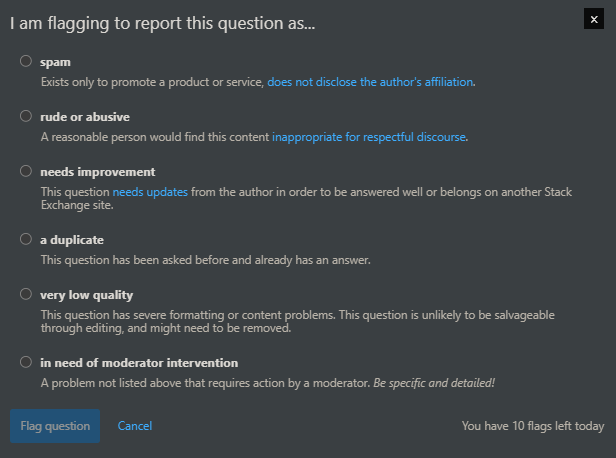Click the "a duplicate" label text
Screen dimensions: 616x458
72,240
